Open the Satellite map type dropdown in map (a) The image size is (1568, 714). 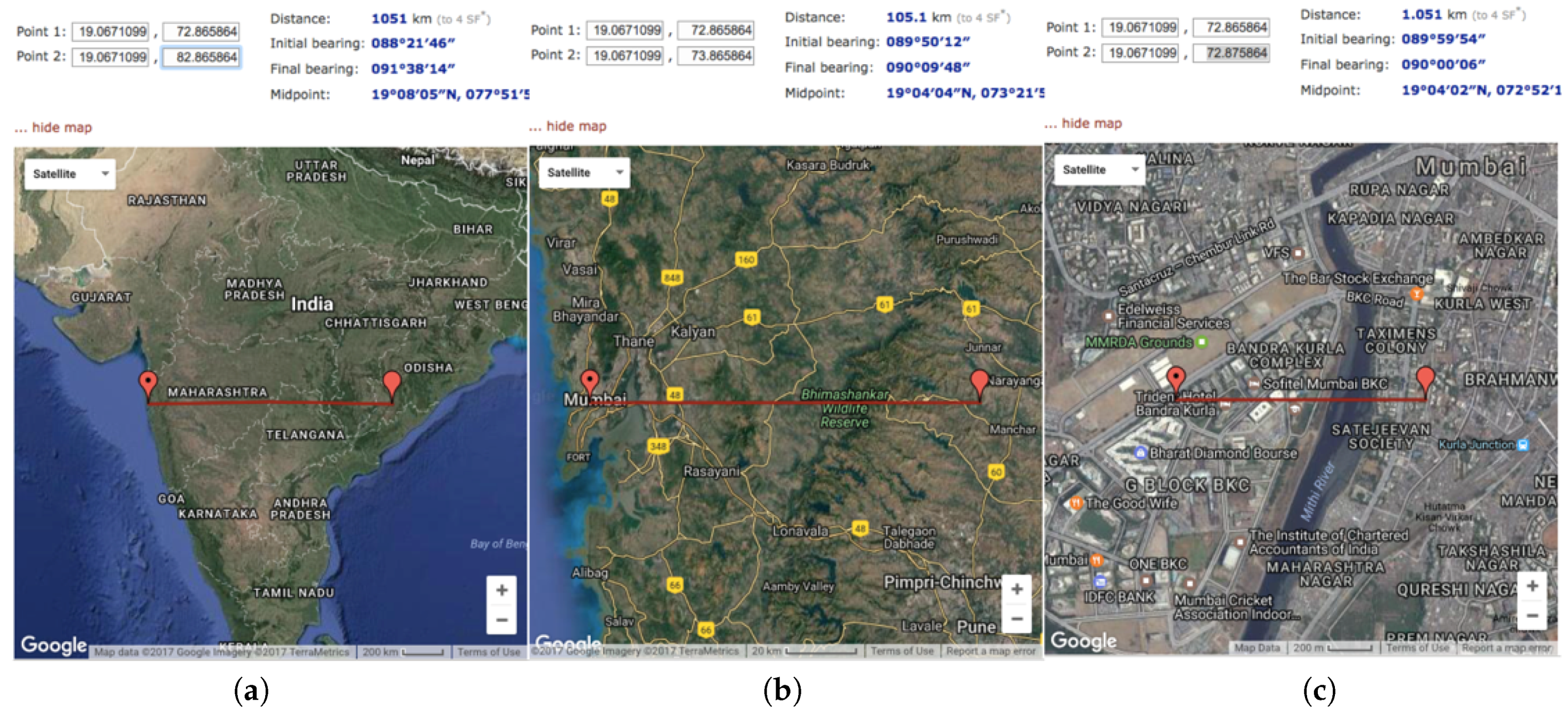(70, 174)
